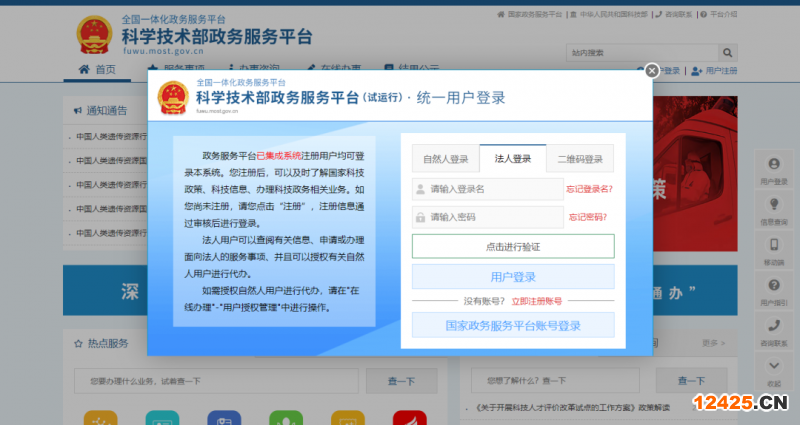Click the 您想了解什么 search field
800x425 pixels.
555,381
